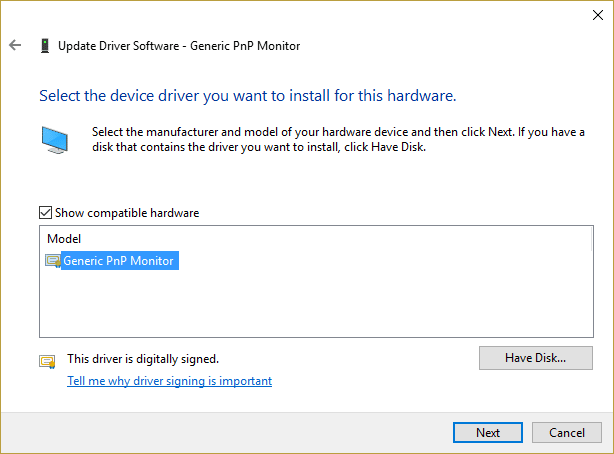Open 'Tell me why driver signing is important'
This screenshot has width=614, height=454.
[x=169, y=381]
